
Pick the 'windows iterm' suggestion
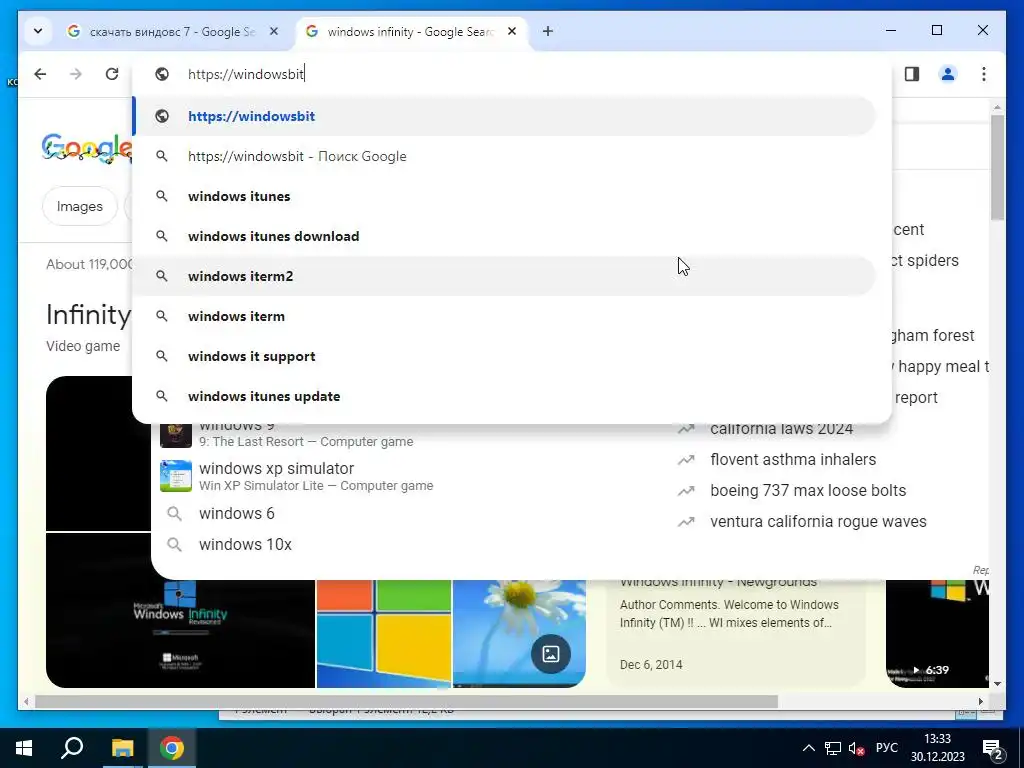[504, 316]
